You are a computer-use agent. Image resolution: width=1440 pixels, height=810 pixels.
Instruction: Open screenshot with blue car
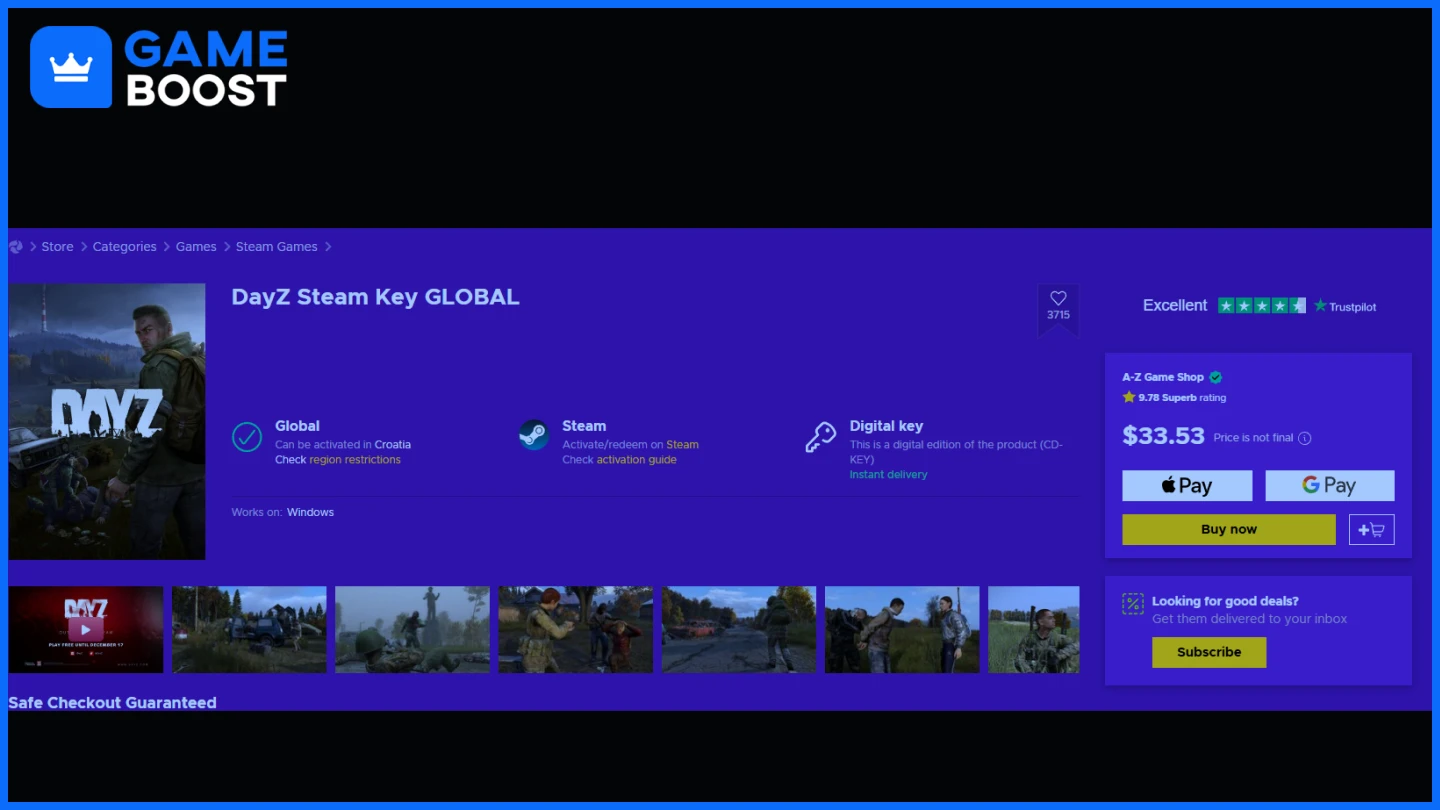click(x=249, y=629)
